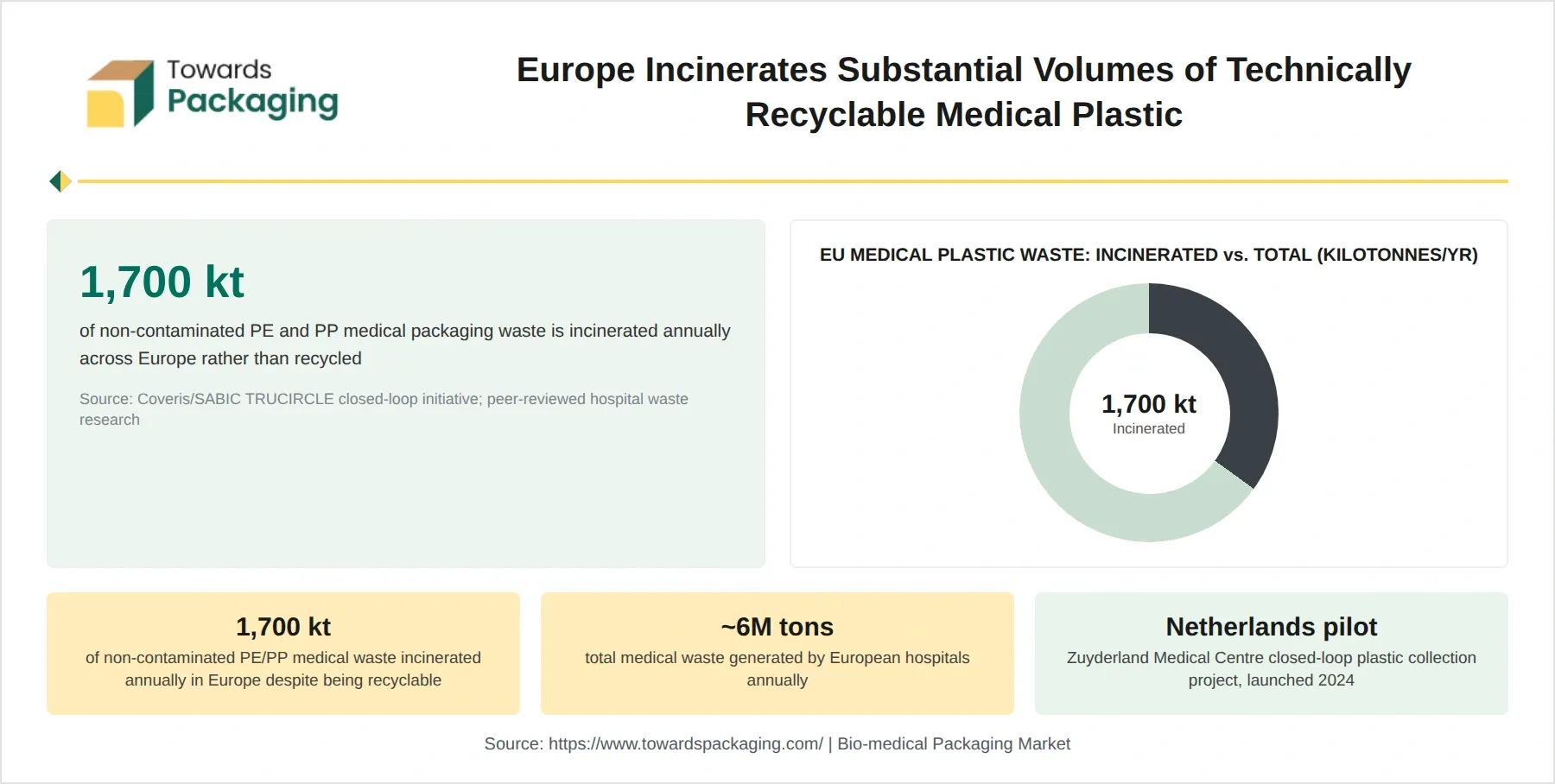
Task: Click the "Towards Packaging" logo wordmark
Action: (252, 89)
